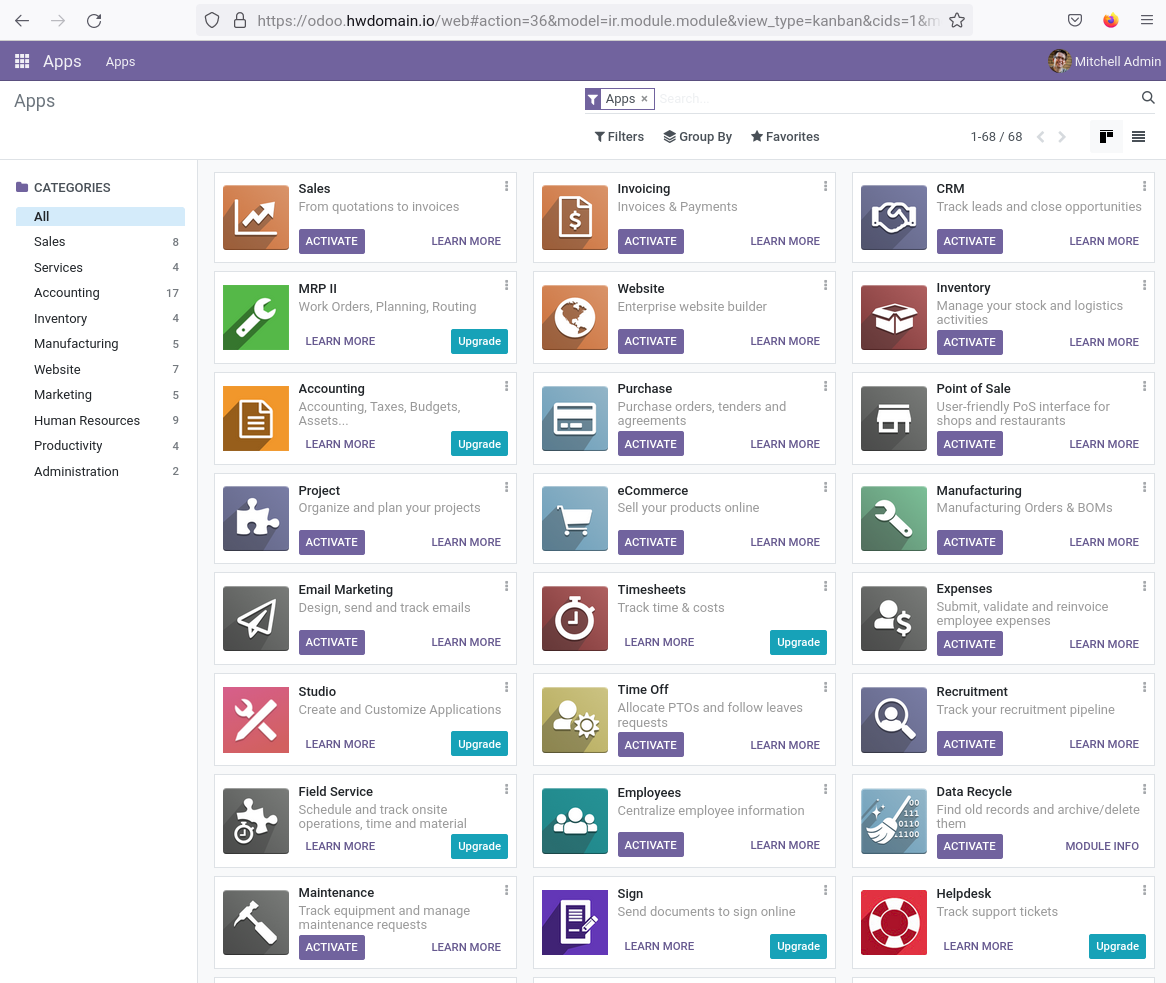Screen dimensions: 1166x983
Task: Open the browser hamburger menu
Action: (1147, 20)
